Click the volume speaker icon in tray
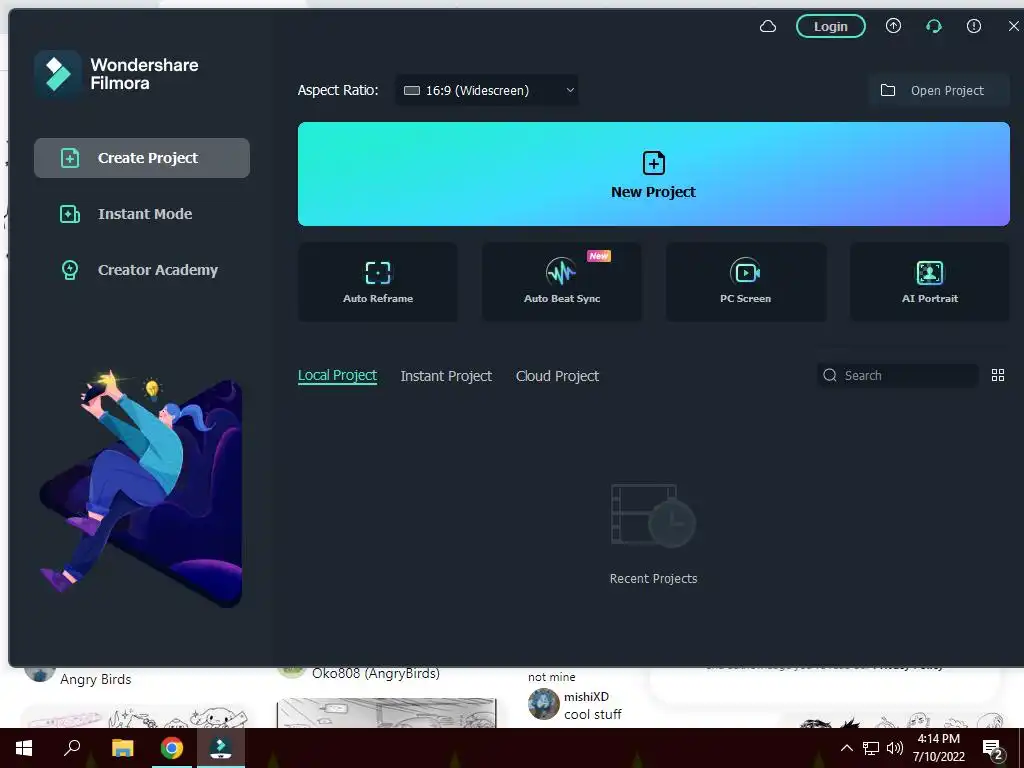Viewport: 1024px width, 768px height. coord(895,748)
